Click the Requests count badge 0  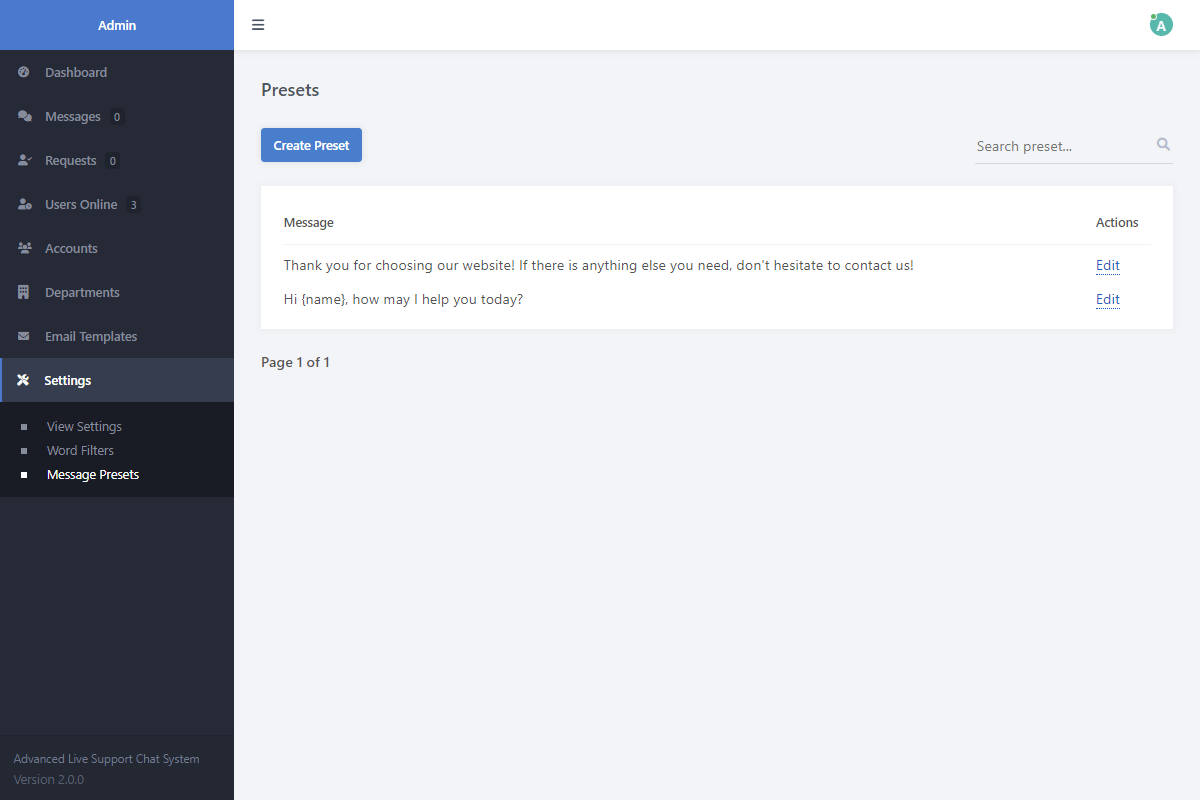(112, 161)
